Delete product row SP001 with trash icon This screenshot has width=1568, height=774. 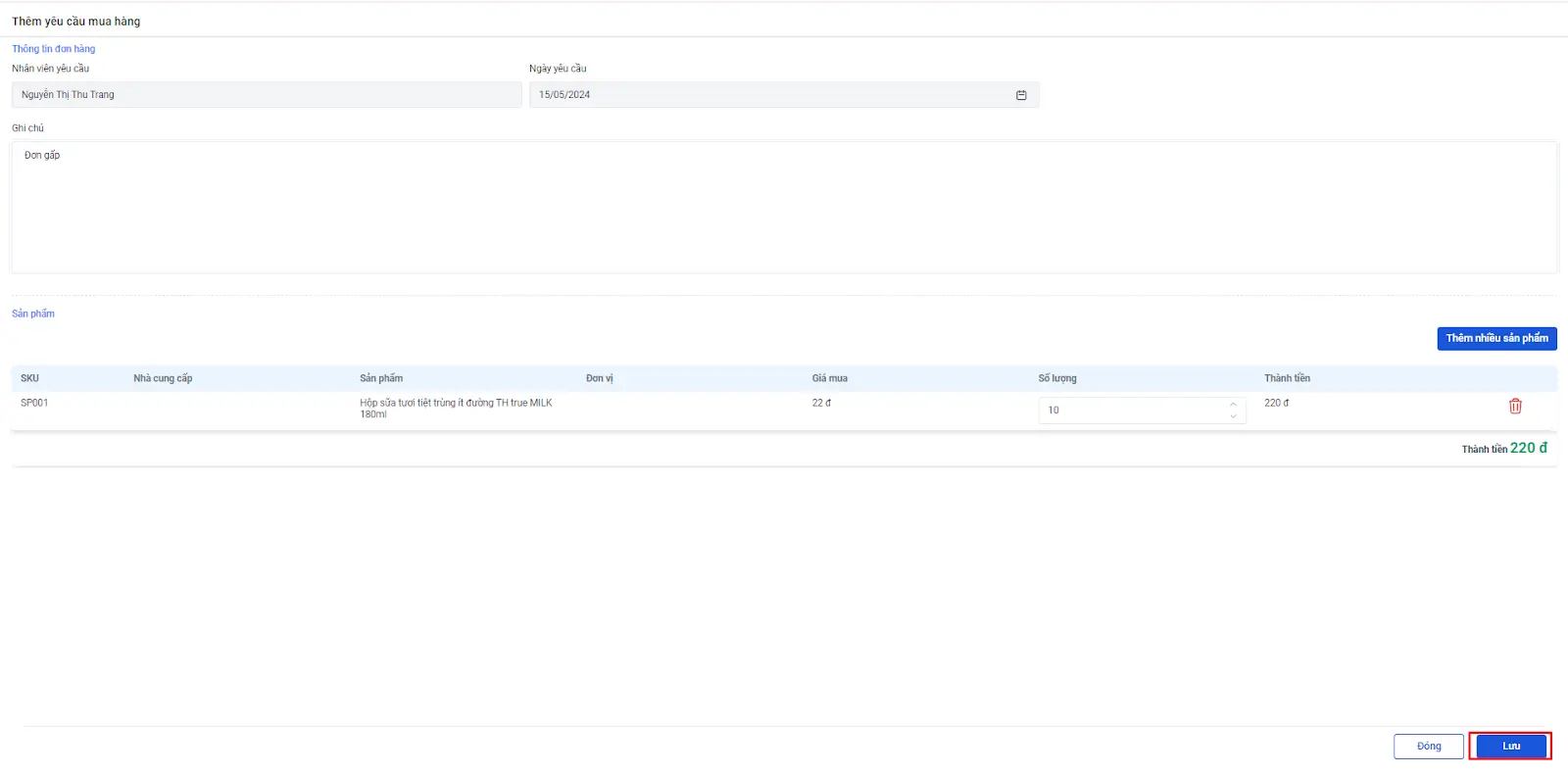pos(1515,406)
